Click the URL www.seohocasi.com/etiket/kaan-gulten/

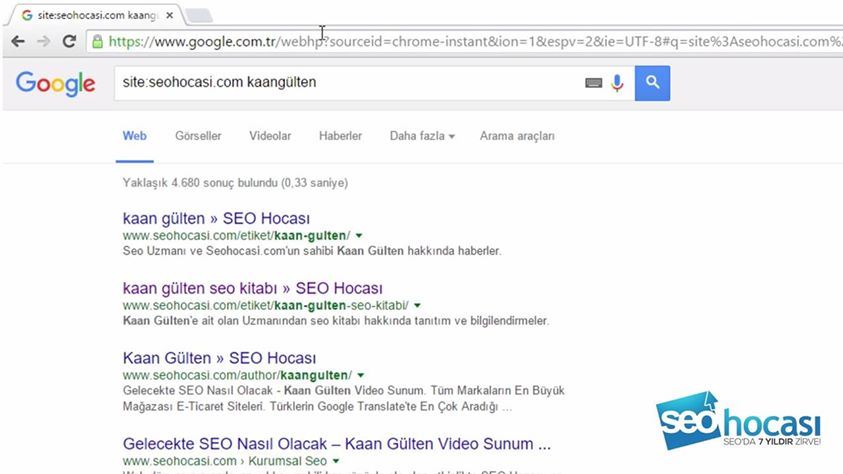point(237,235)
